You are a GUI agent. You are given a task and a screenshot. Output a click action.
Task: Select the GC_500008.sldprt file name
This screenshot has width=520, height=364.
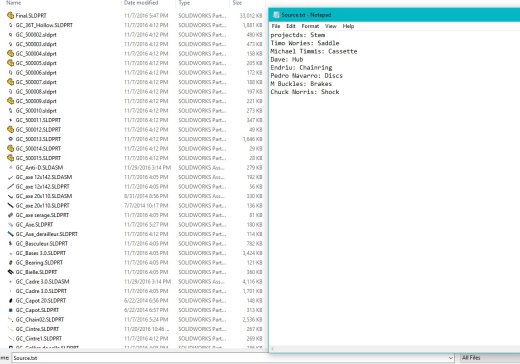(36, 91)
